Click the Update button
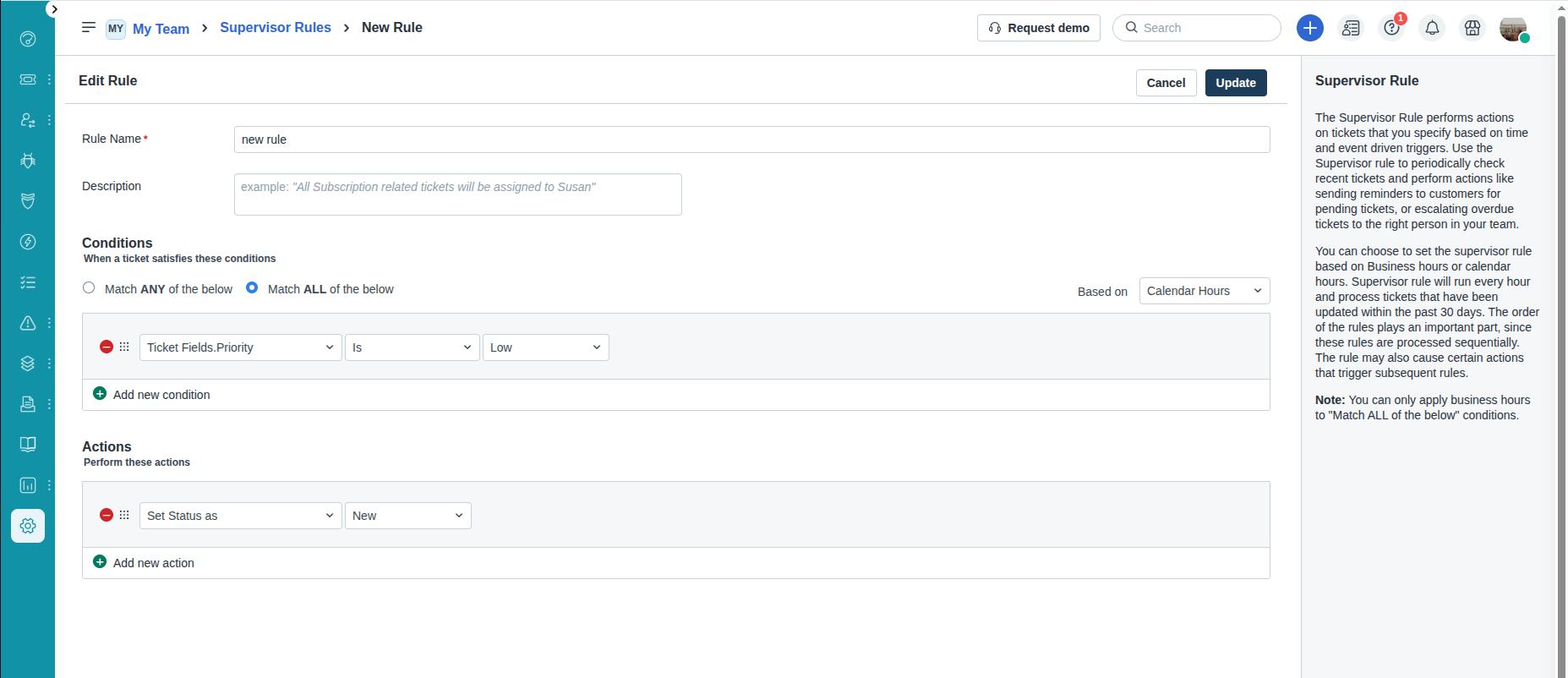The image size is (1568, 678). tap(1235, 83)
